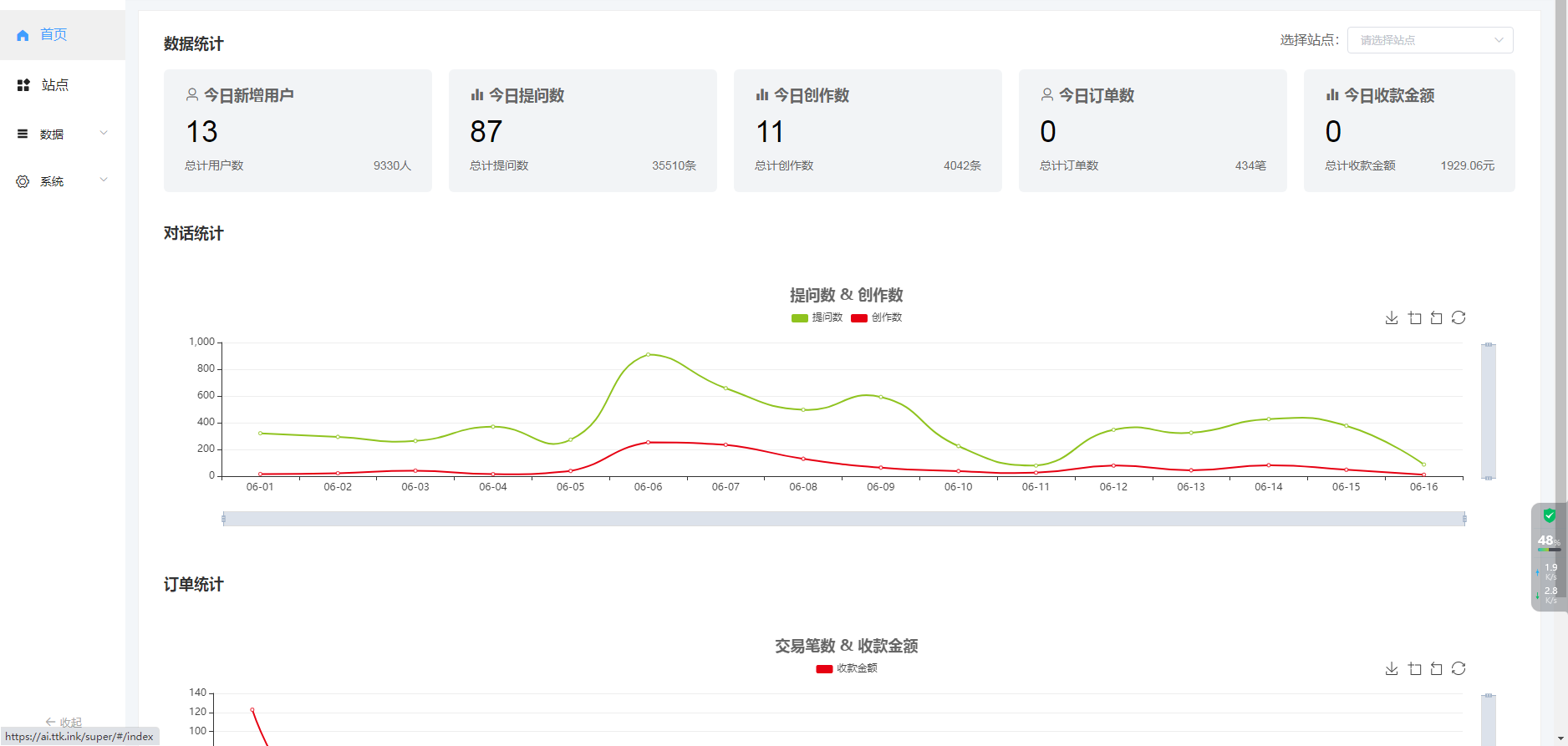Open the 数据 menu item
1568x746 pixels.
(63, 134)
